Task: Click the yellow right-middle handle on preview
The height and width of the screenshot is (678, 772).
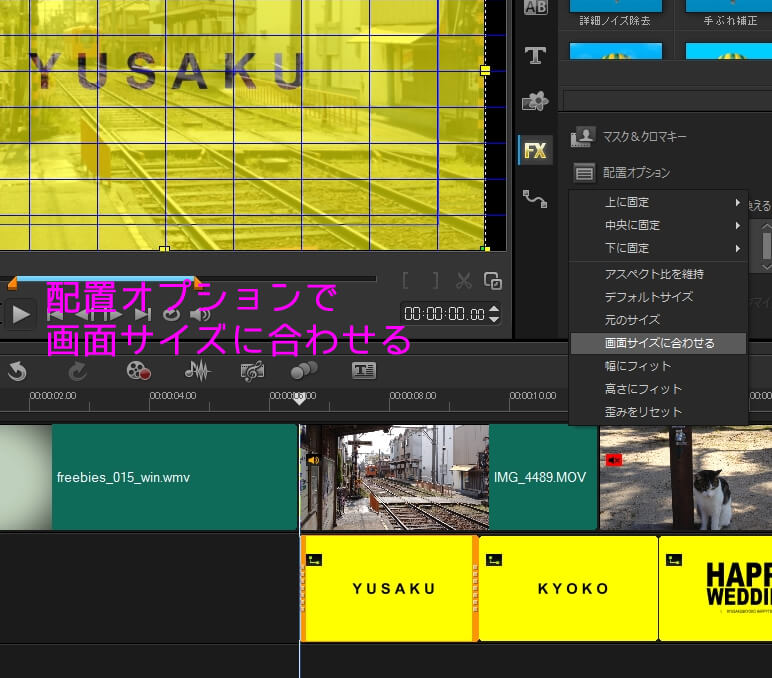Action: (x=485, y=70)
